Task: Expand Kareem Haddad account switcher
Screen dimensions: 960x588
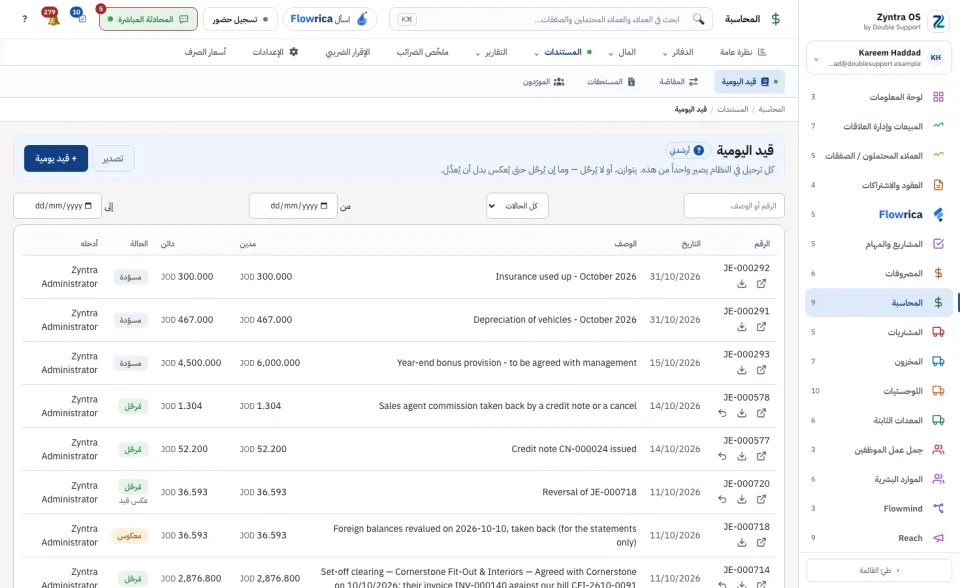Action: click(879, 58)
